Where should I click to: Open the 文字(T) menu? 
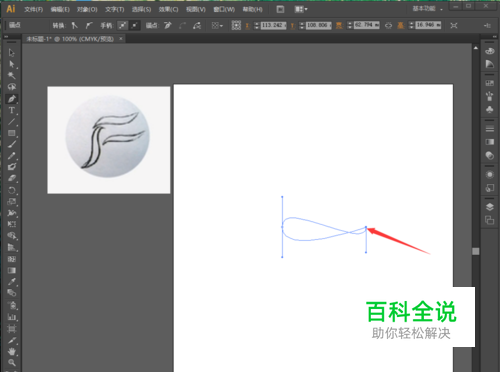(x=115, y=9)
